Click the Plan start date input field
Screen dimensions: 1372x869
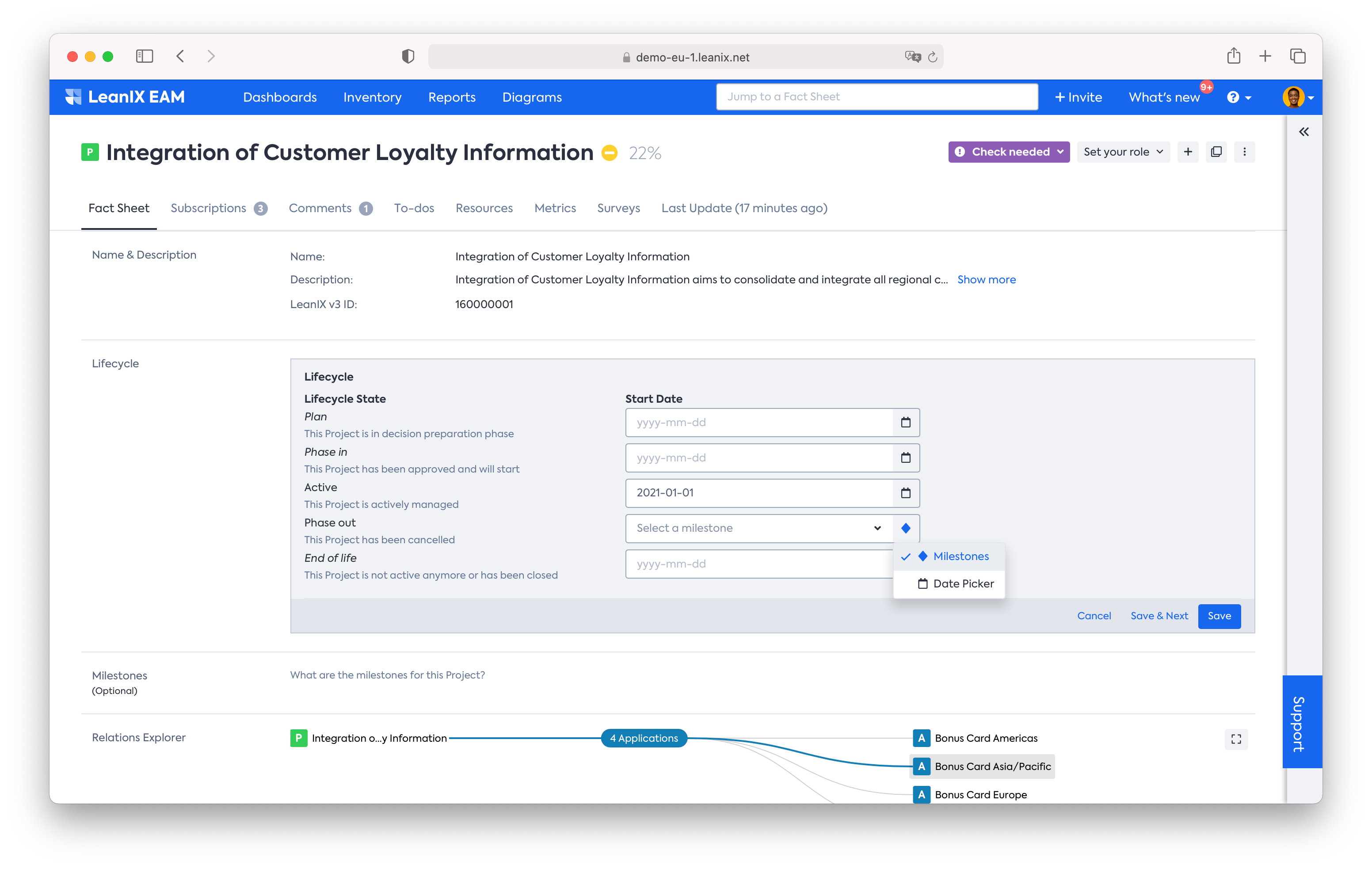(x=759, y=423)
